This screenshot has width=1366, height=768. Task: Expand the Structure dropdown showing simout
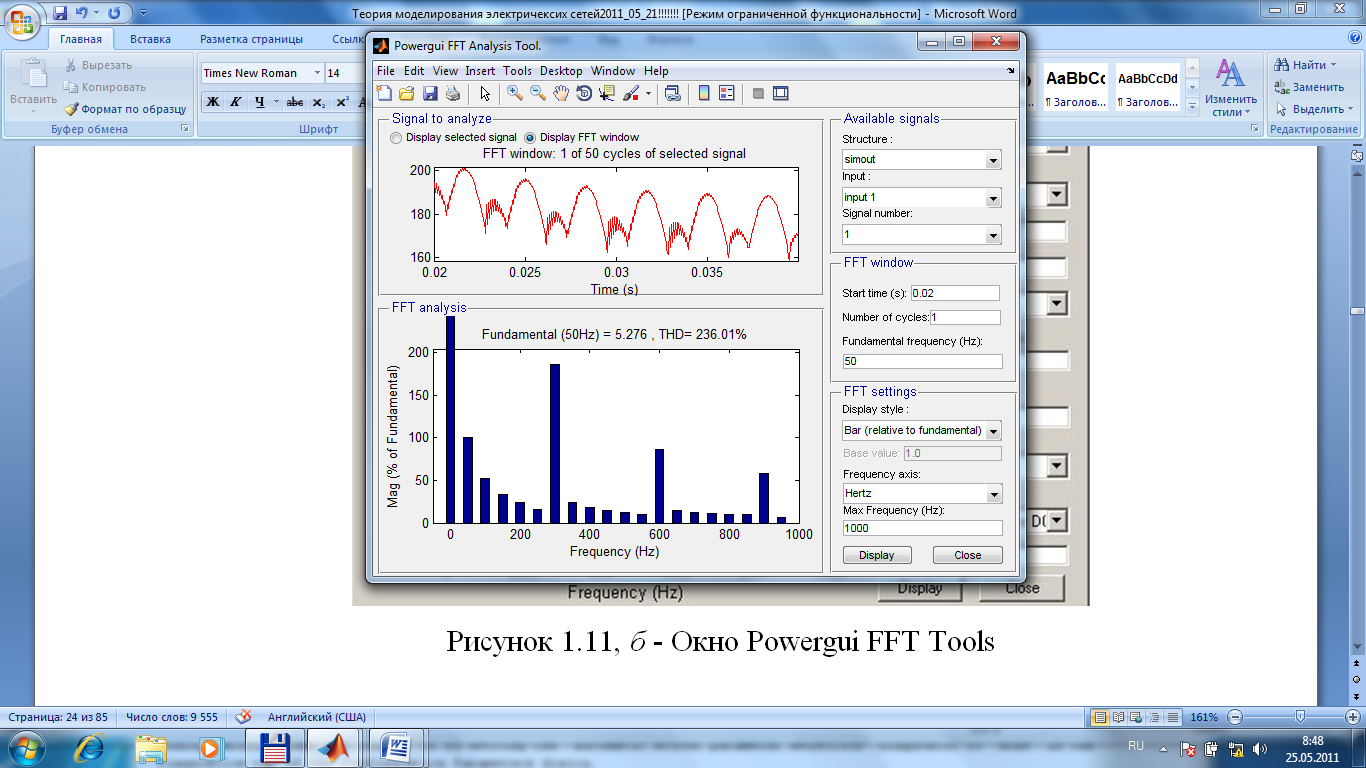(993, 160)
